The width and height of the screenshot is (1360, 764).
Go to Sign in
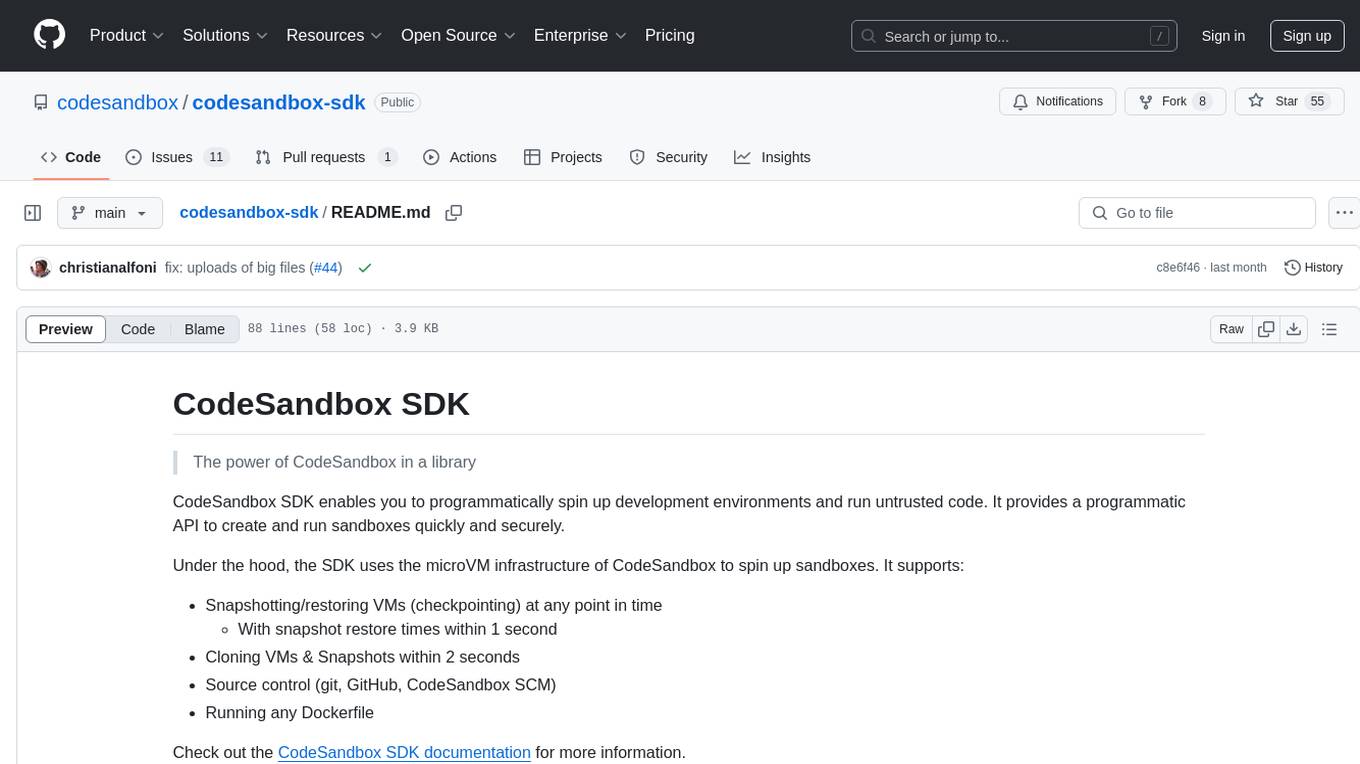pyautogui.click(x=1223, y=36)
